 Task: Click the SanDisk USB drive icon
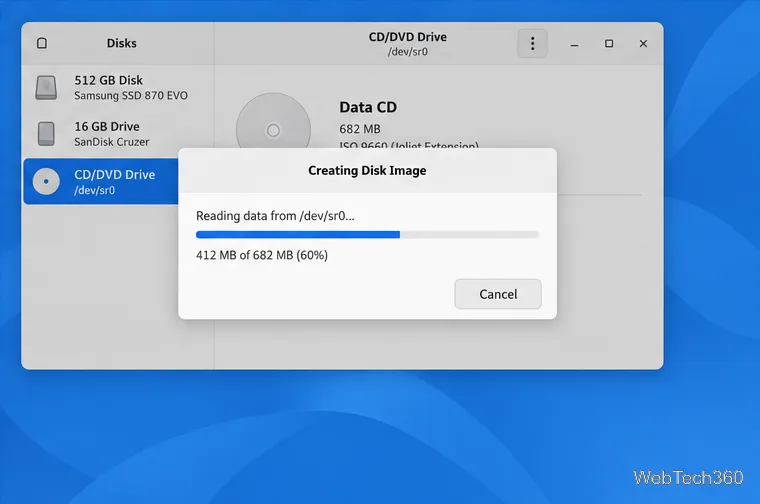(x=46, y=134)
